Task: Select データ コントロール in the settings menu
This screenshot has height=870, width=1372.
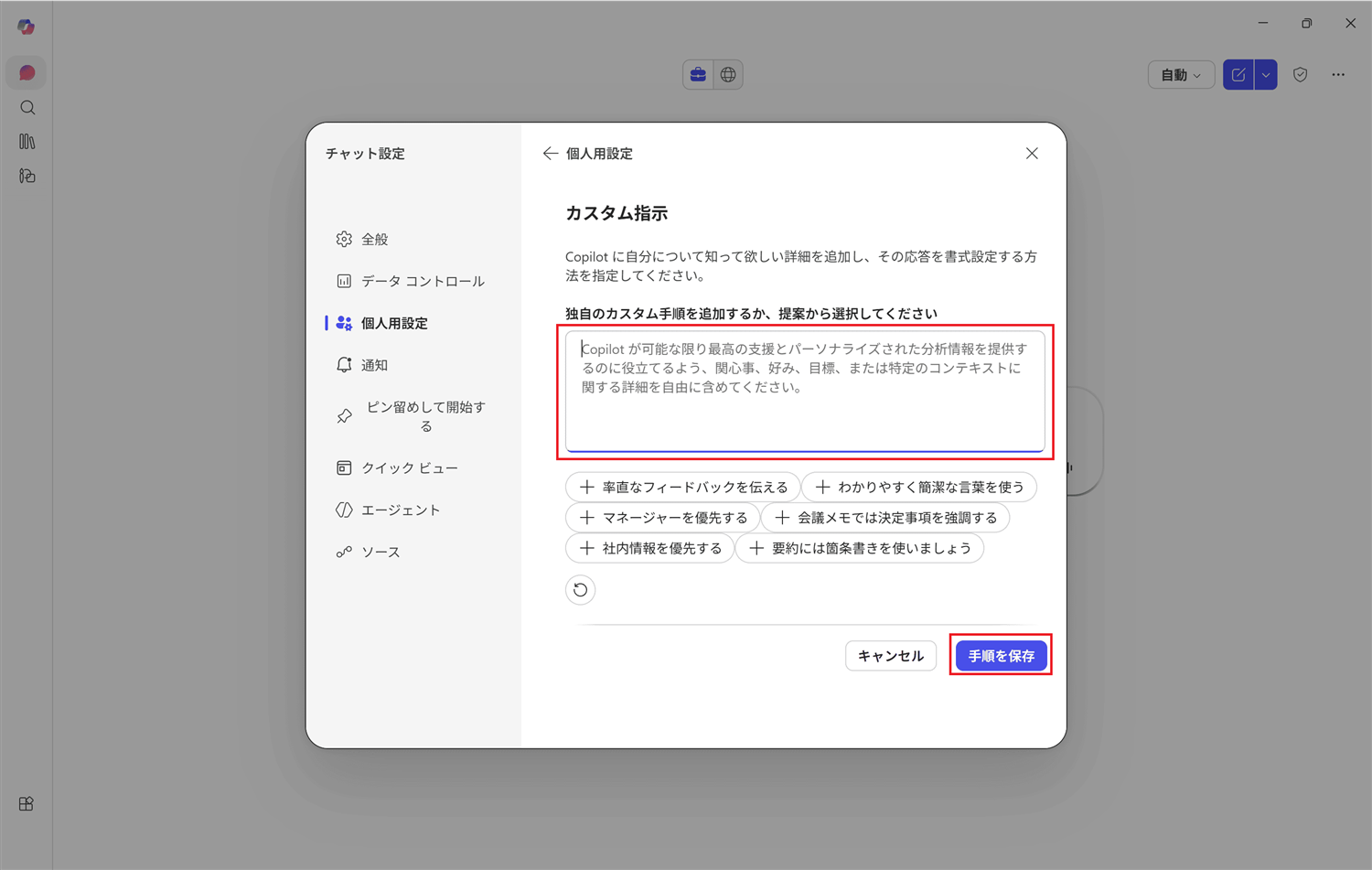Action: tap(412, 281)
